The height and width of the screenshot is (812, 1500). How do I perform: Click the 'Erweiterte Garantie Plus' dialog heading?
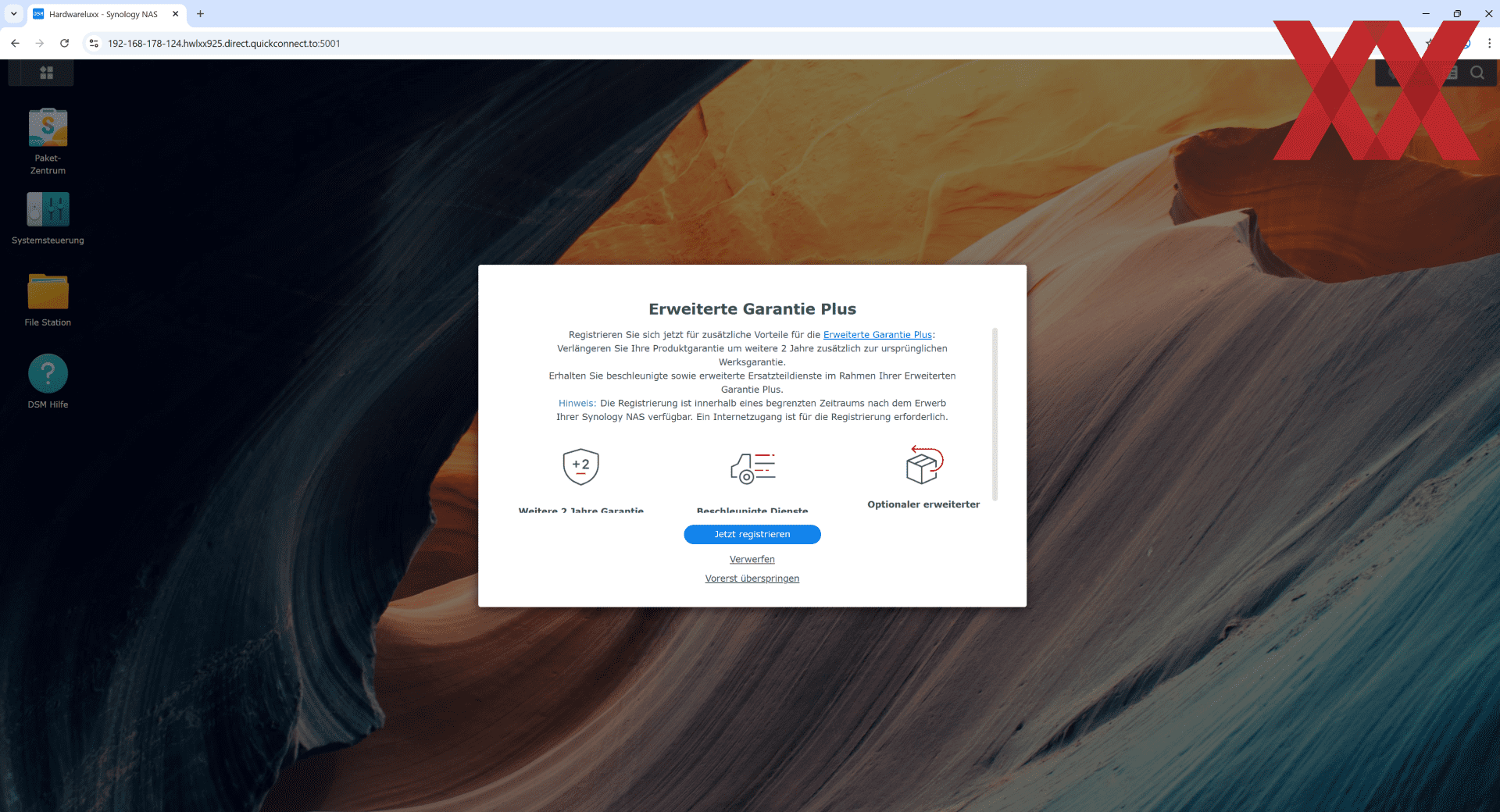click(752, 309)
